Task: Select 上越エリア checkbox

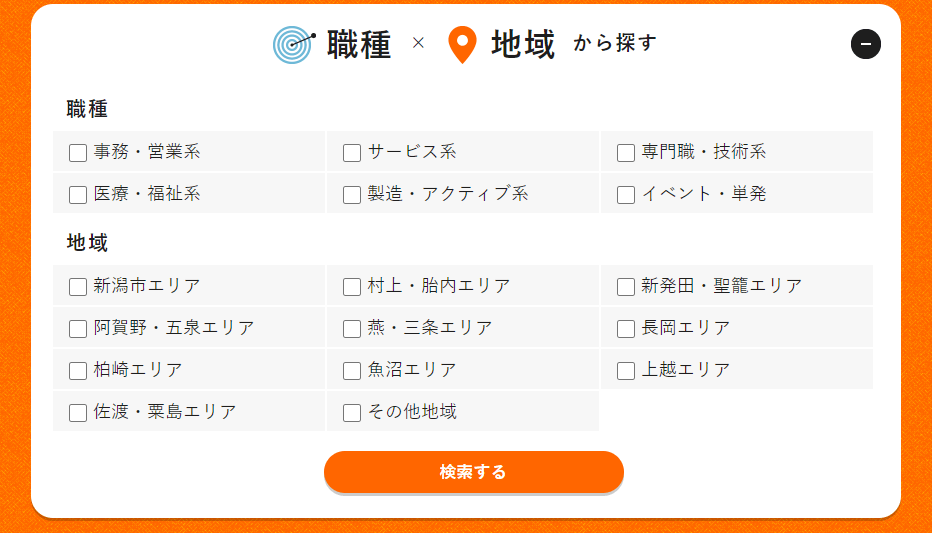Action: click(626, 371)
